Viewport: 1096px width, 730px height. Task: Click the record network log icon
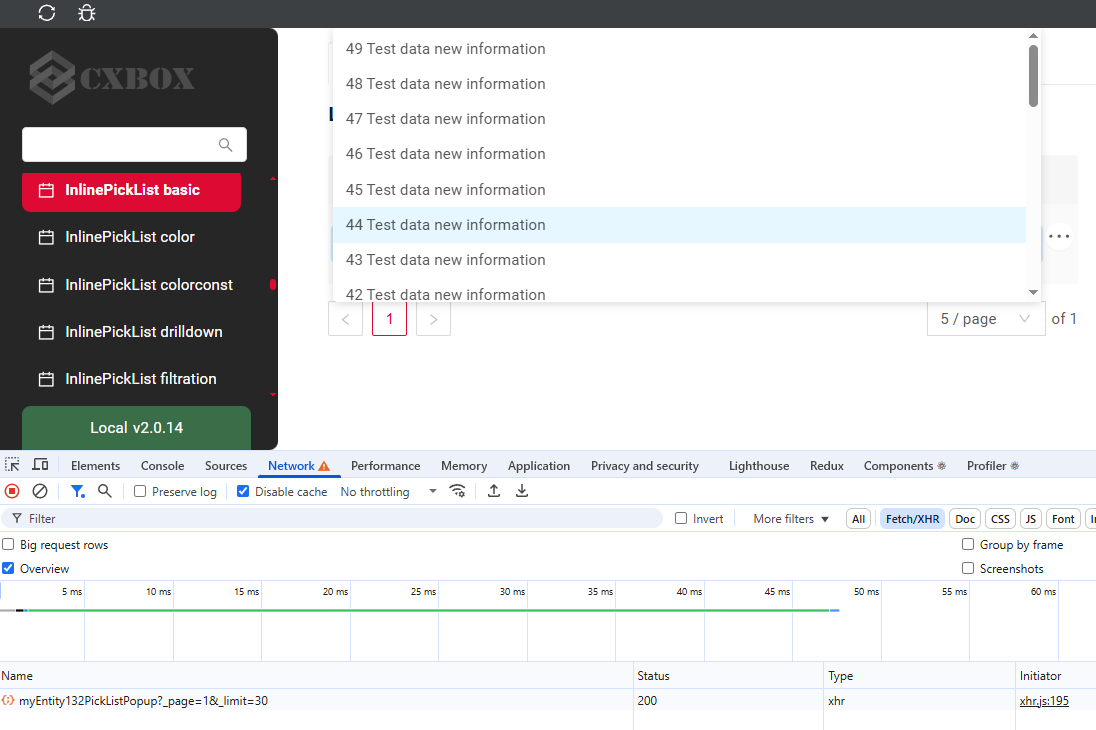[12, 491]
